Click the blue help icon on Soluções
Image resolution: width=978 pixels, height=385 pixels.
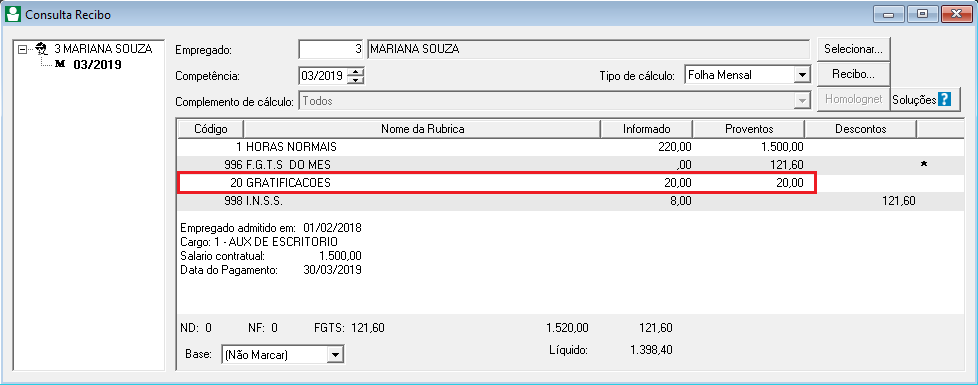click(x=944, y=99)
